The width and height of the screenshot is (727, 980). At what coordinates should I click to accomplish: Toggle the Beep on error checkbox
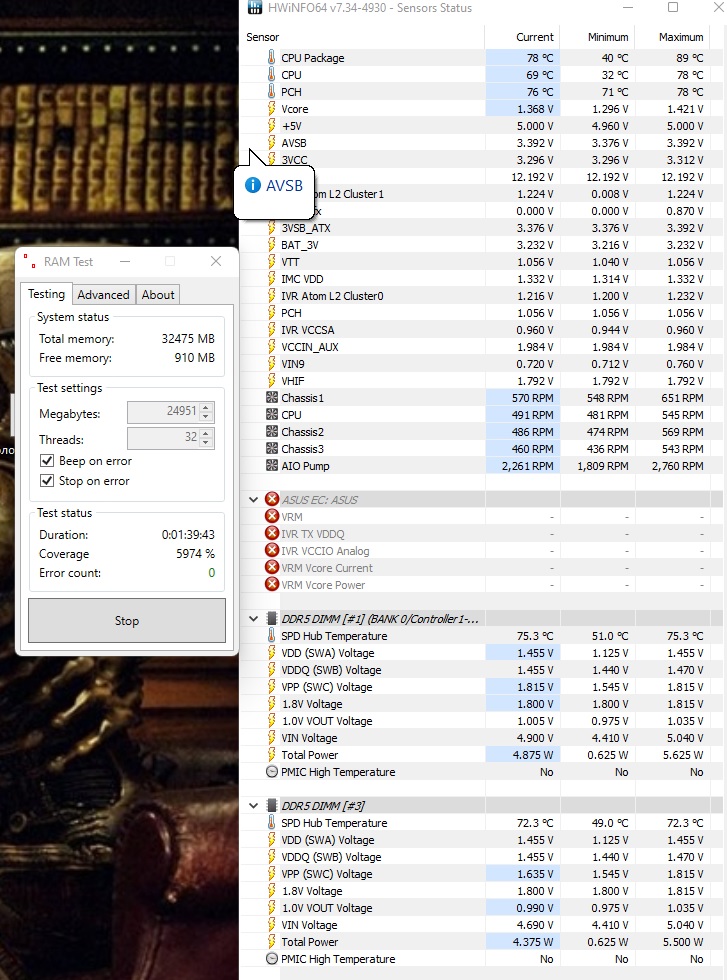(x=47, y=461)
